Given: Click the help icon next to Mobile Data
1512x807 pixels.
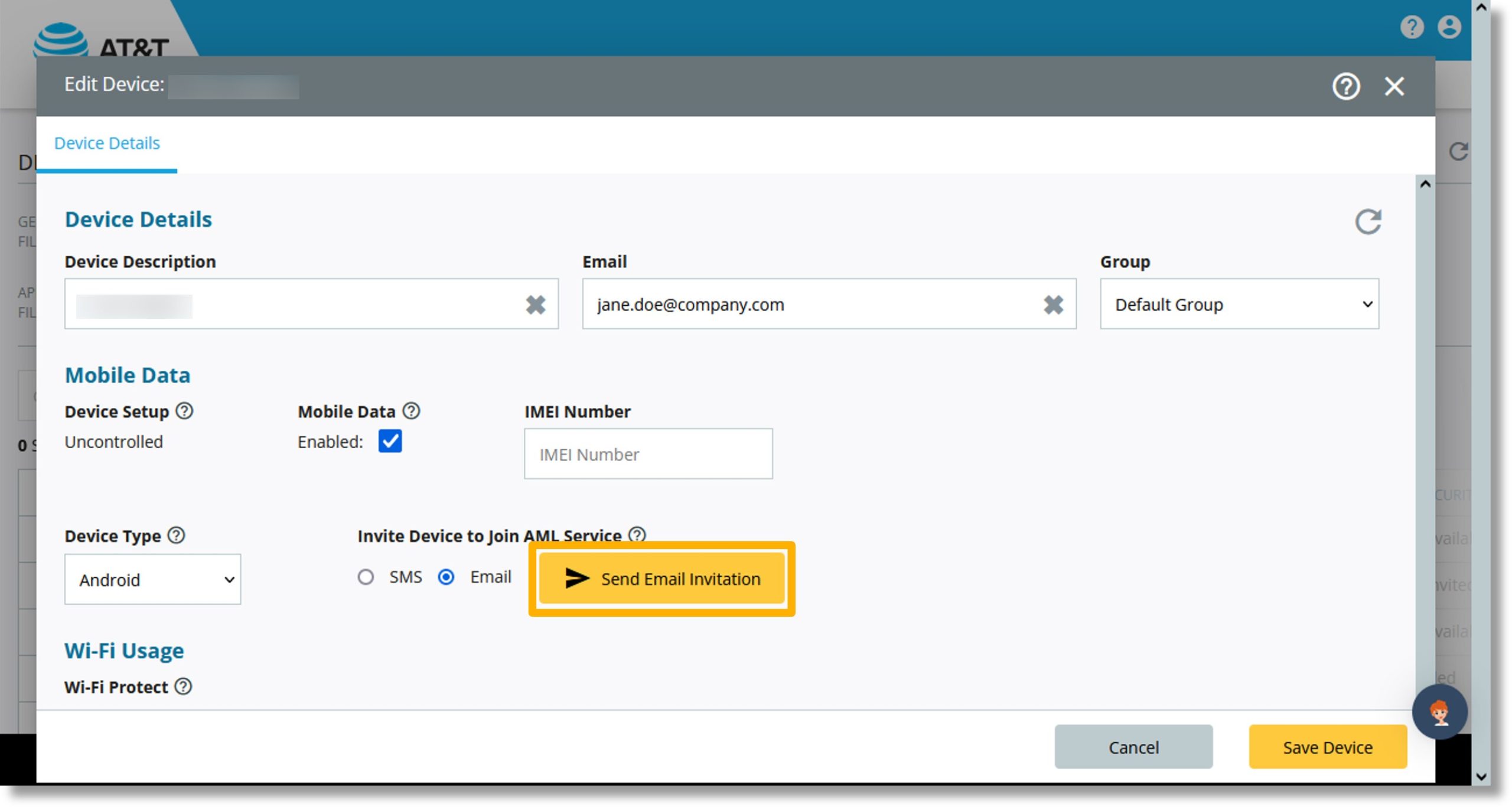Looking at the screenshot, I should point(412,411).
